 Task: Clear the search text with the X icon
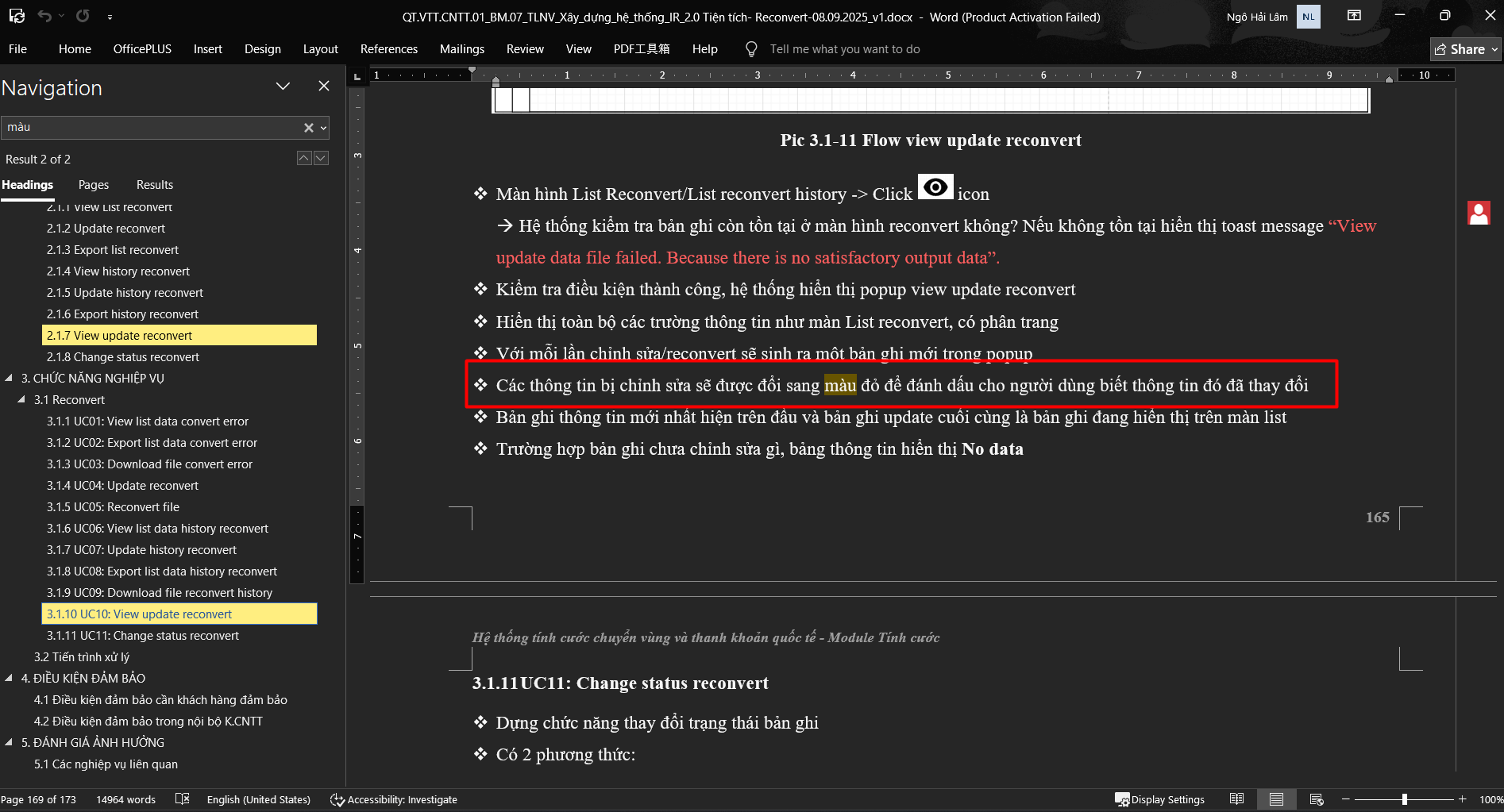(308, 128)
